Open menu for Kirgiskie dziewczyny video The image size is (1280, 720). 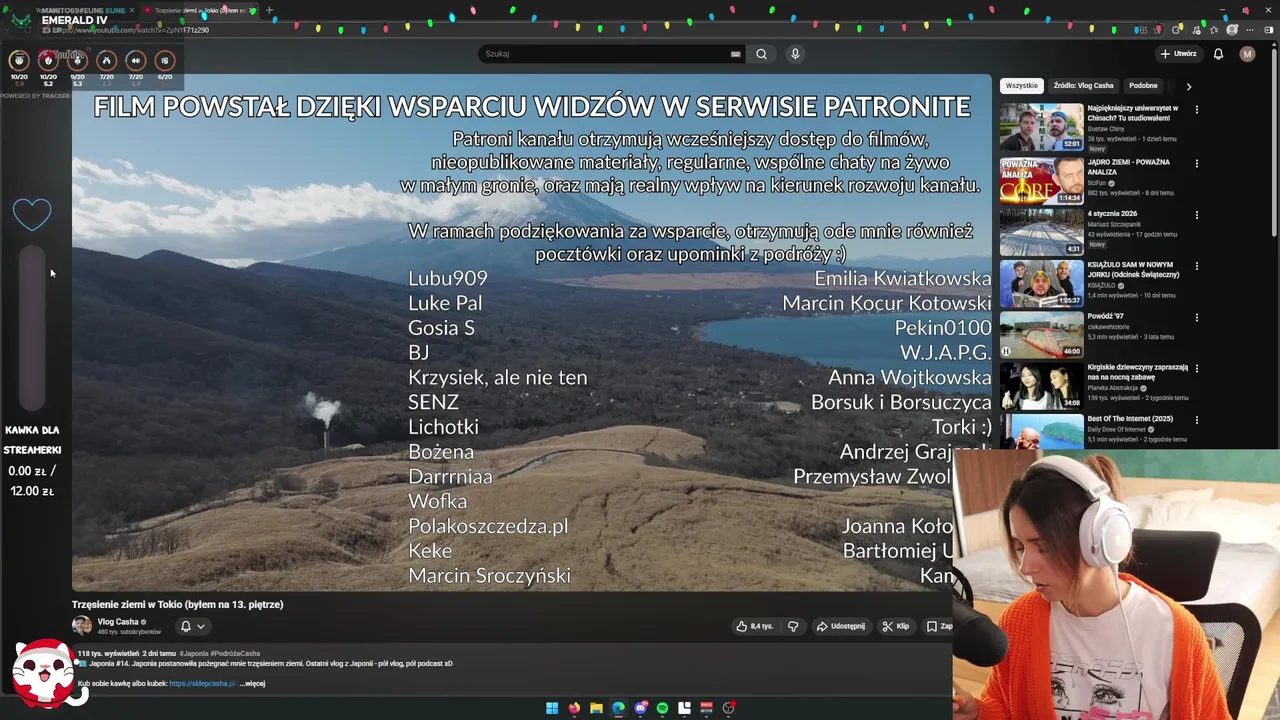[x=1196, y=368]
